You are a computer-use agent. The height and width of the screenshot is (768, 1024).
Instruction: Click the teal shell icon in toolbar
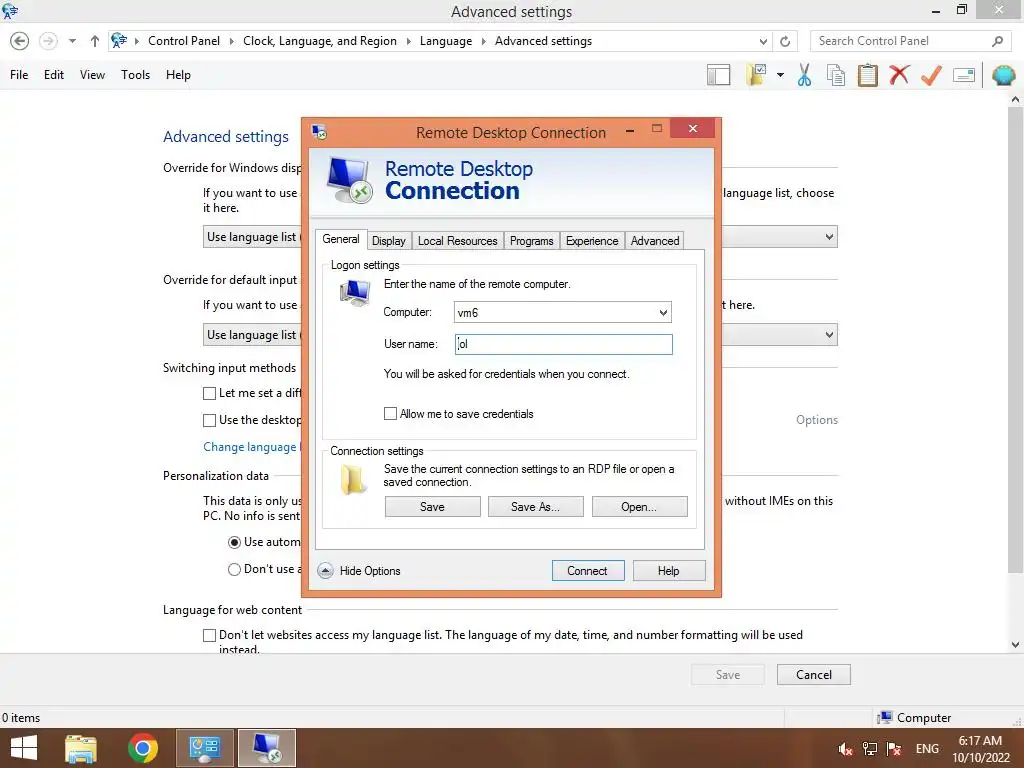pos(1004,75)
